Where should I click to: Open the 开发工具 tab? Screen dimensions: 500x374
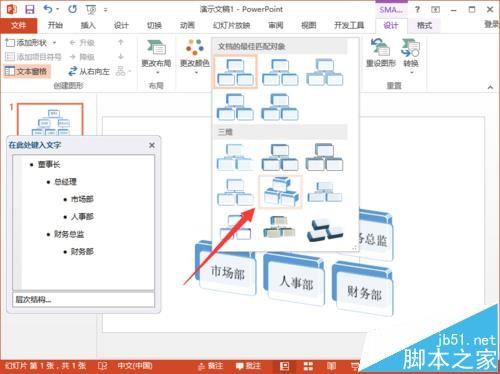tap(349, 25)
